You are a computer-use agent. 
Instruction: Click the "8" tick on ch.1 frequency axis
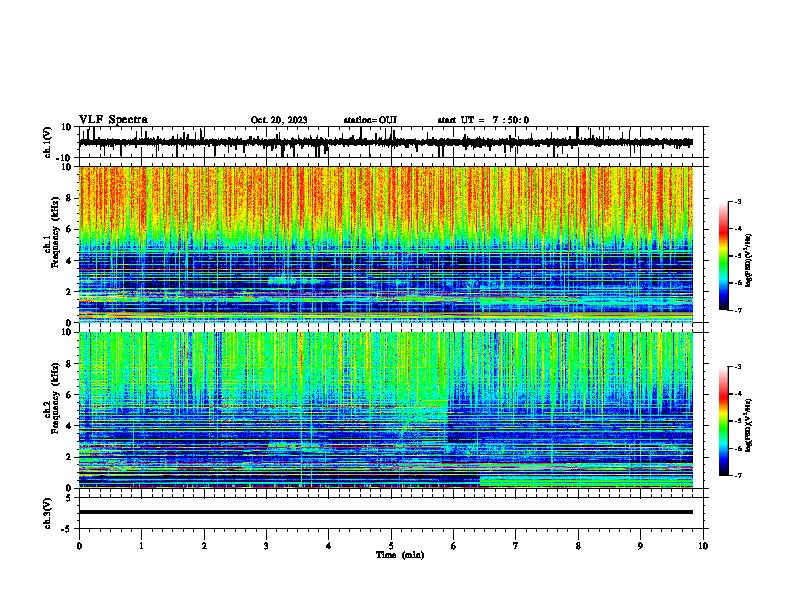click(x=70, y=198)
